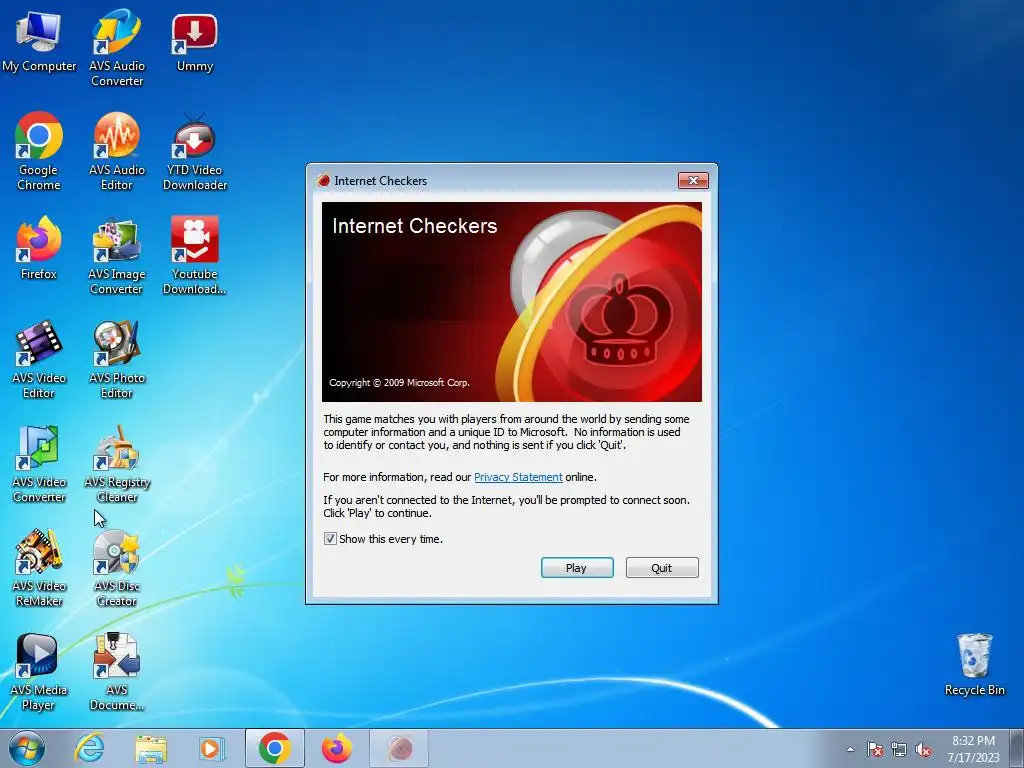The height and width of the screenshot is (768, 1024).
Task: Open taskbar clock showing 8:32 PM
Action: [x=973, y=748]
